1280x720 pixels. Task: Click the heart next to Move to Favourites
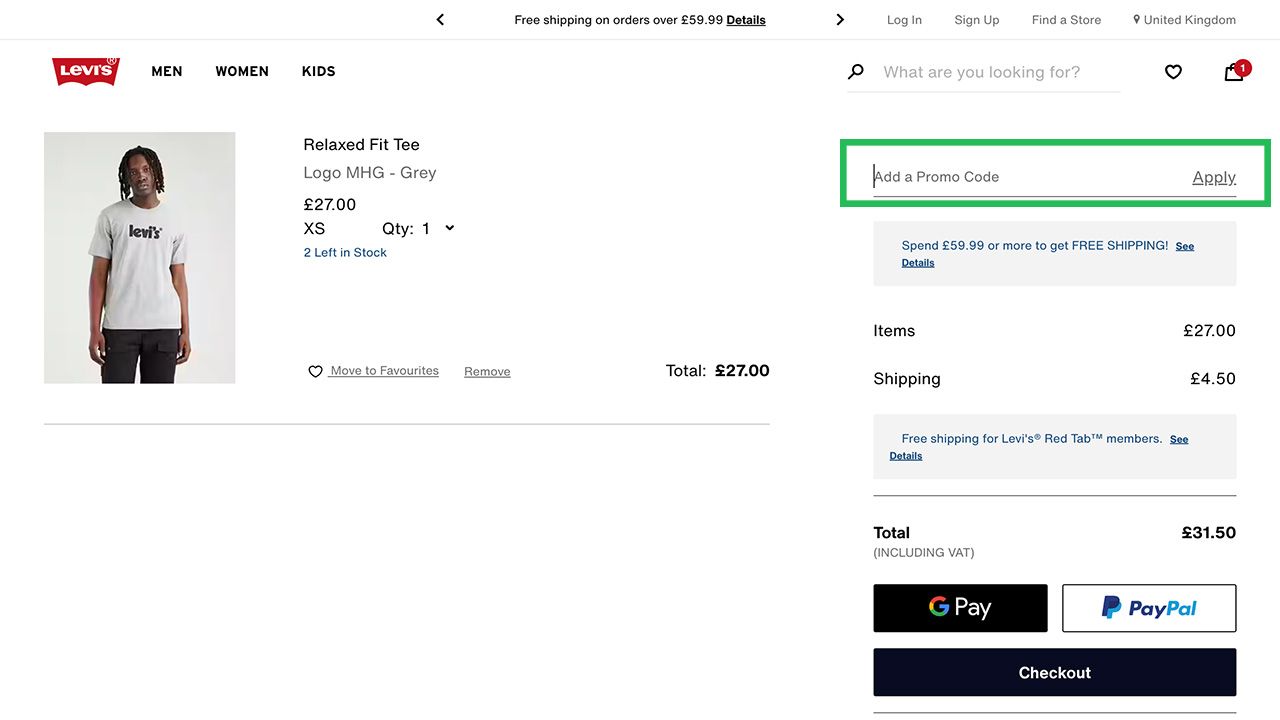pyautogui.click(x=315, y=370)
